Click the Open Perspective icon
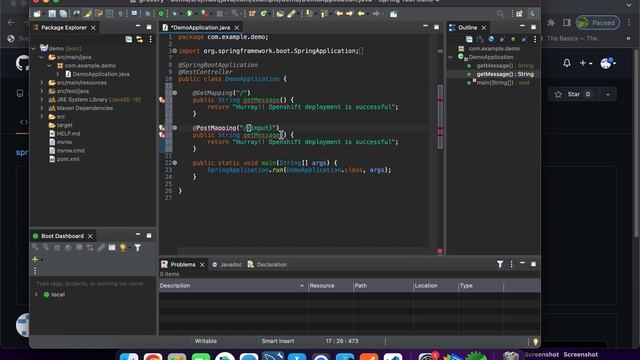This screenshot has height=360, width=640. point(519,14)
